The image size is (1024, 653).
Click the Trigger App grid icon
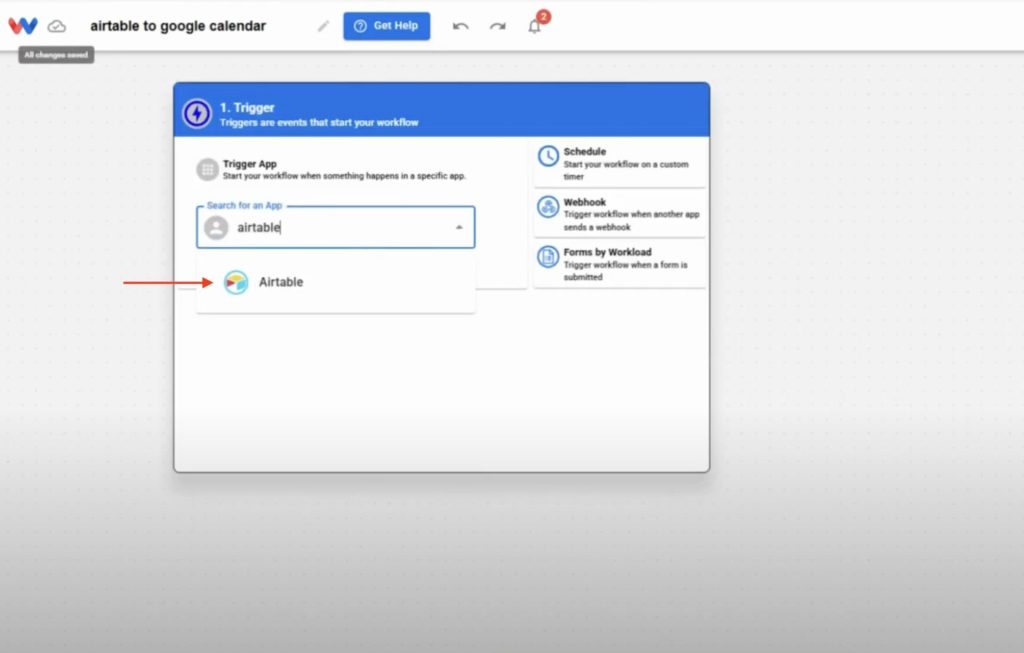(x=208, y=170)
